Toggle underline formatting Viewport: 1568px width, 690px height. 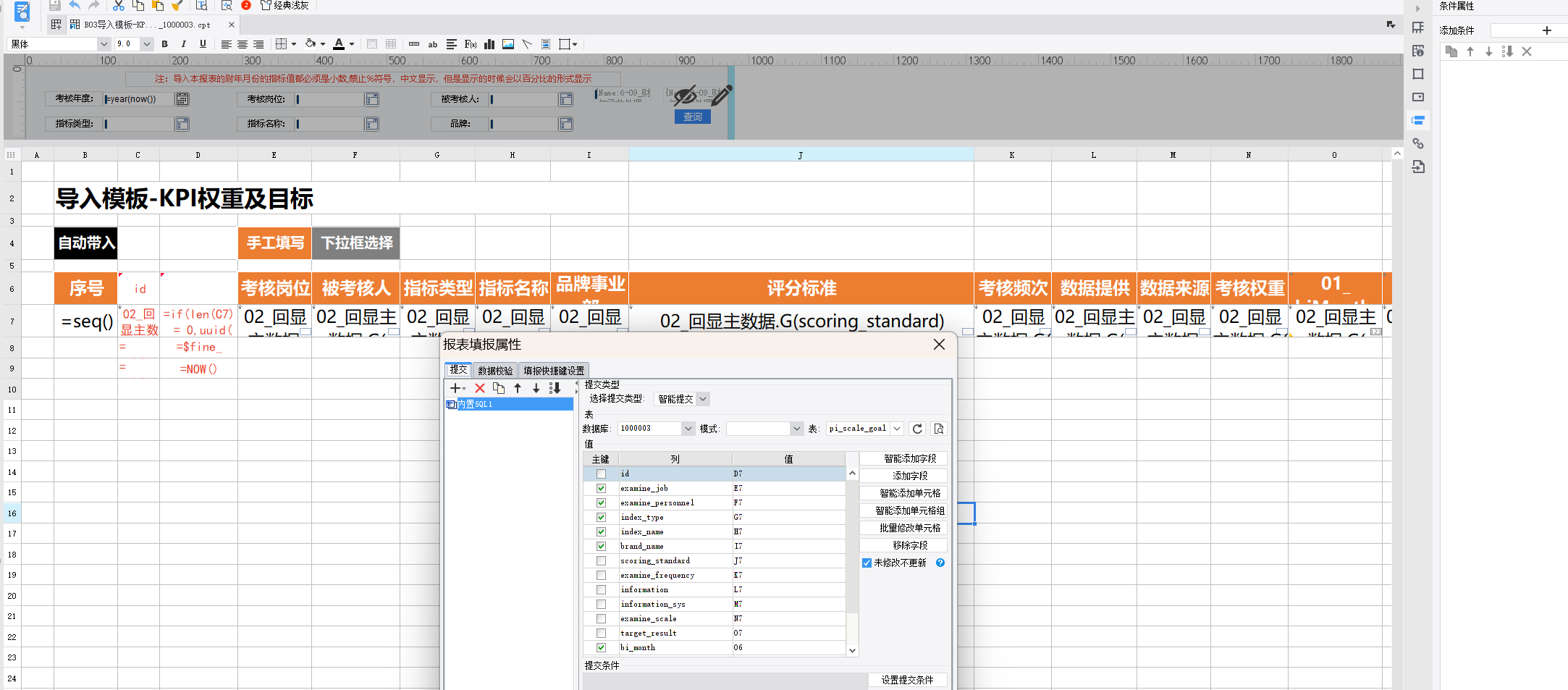tap(203, 44)
